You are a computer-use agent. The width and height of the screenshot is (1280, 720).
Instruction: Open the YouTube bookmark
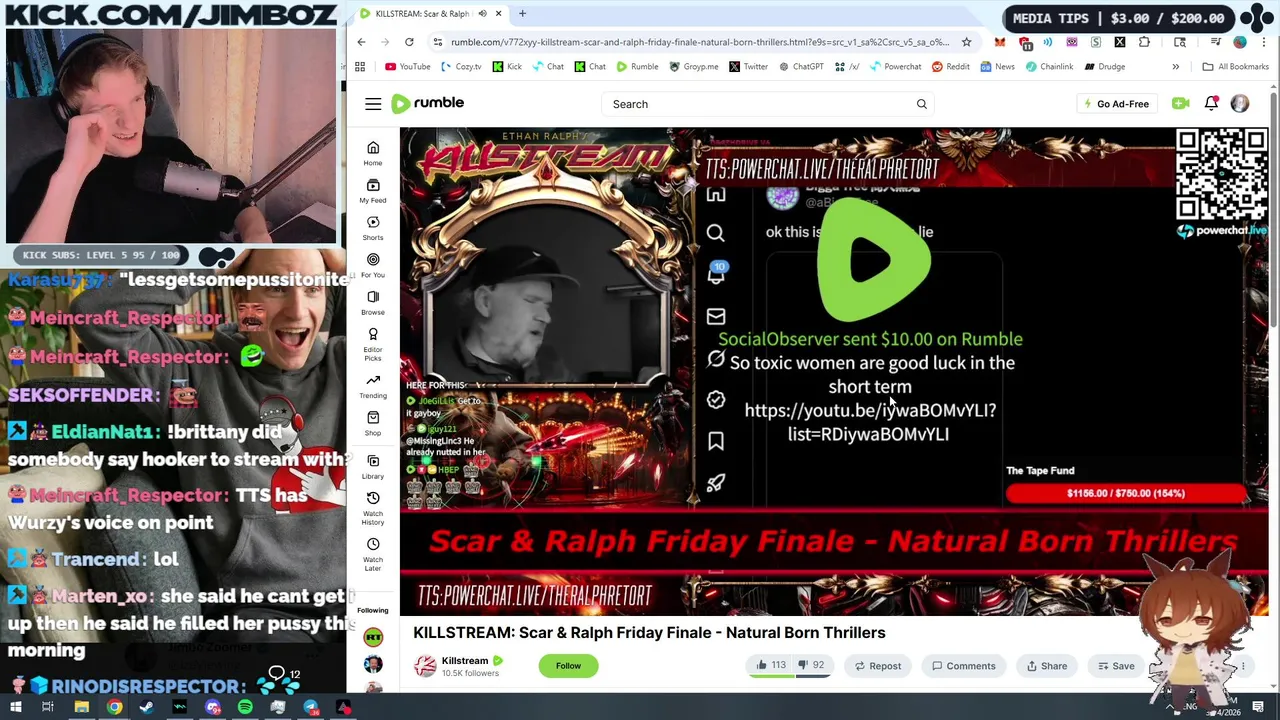click(x=408, y=67)
